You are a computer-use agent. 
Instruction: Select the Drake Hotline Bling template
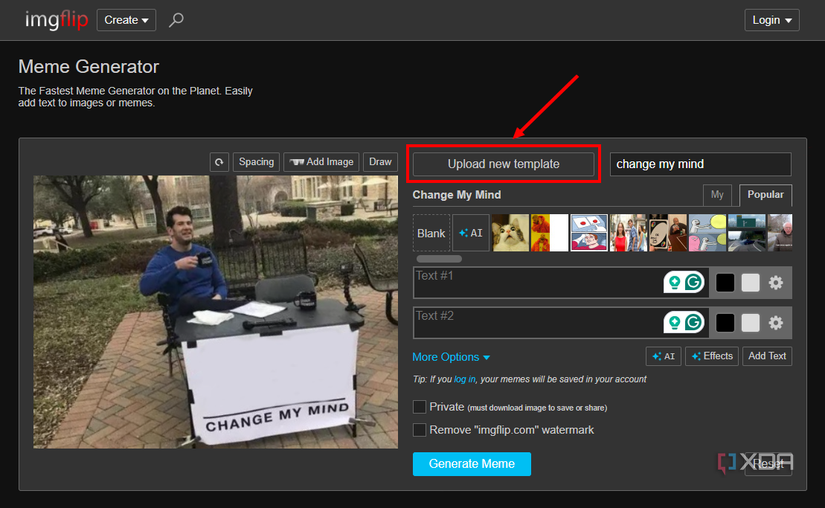(549, 233)
